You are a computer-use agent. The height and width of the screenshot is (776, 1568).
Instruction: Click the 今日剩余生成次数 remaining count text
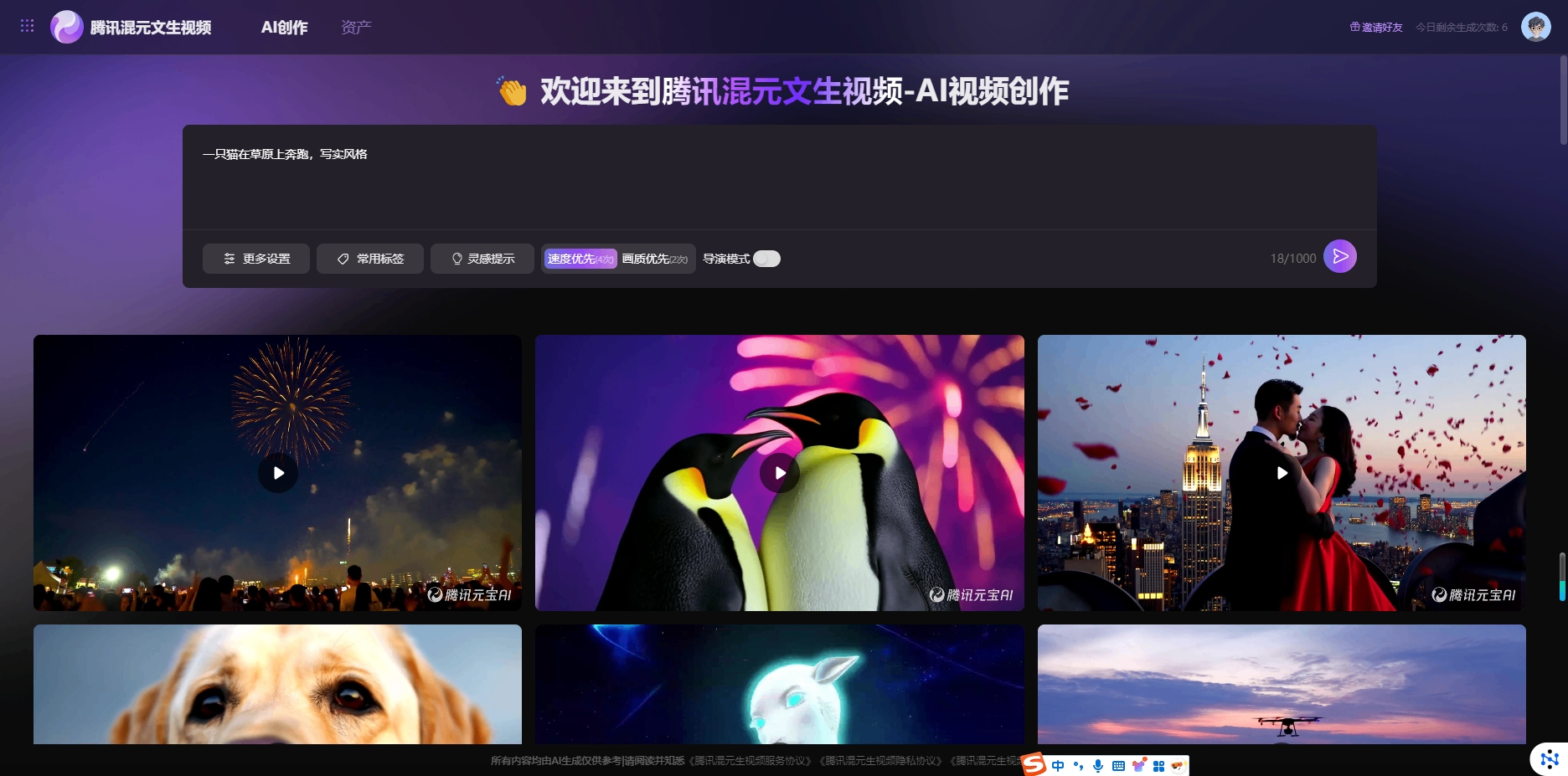coord(1462,28)
